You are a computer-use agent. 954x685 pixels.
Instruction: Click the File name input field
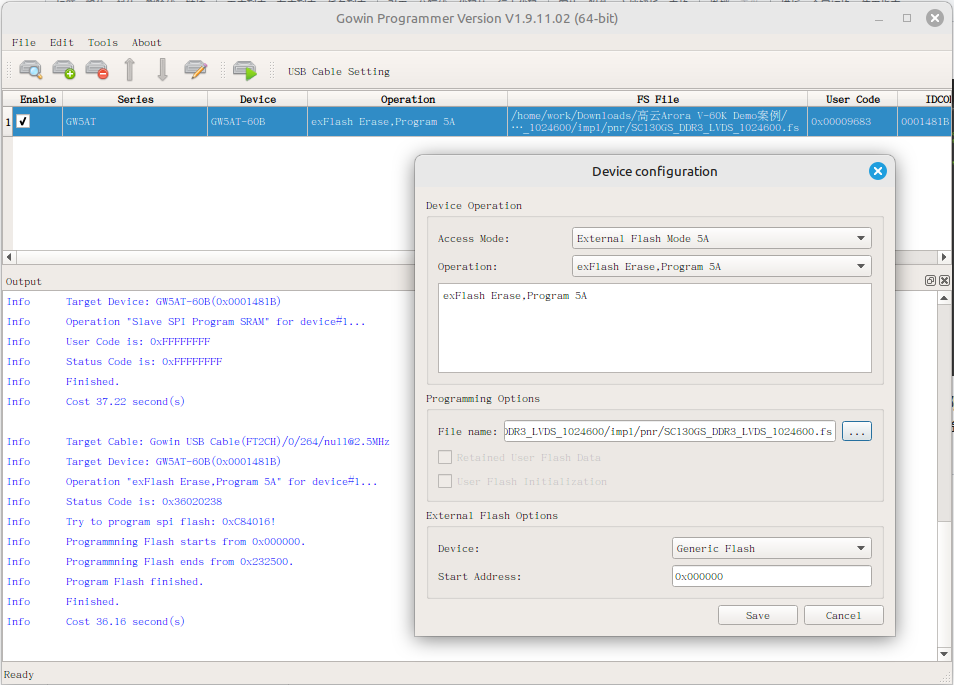(669, 431)
